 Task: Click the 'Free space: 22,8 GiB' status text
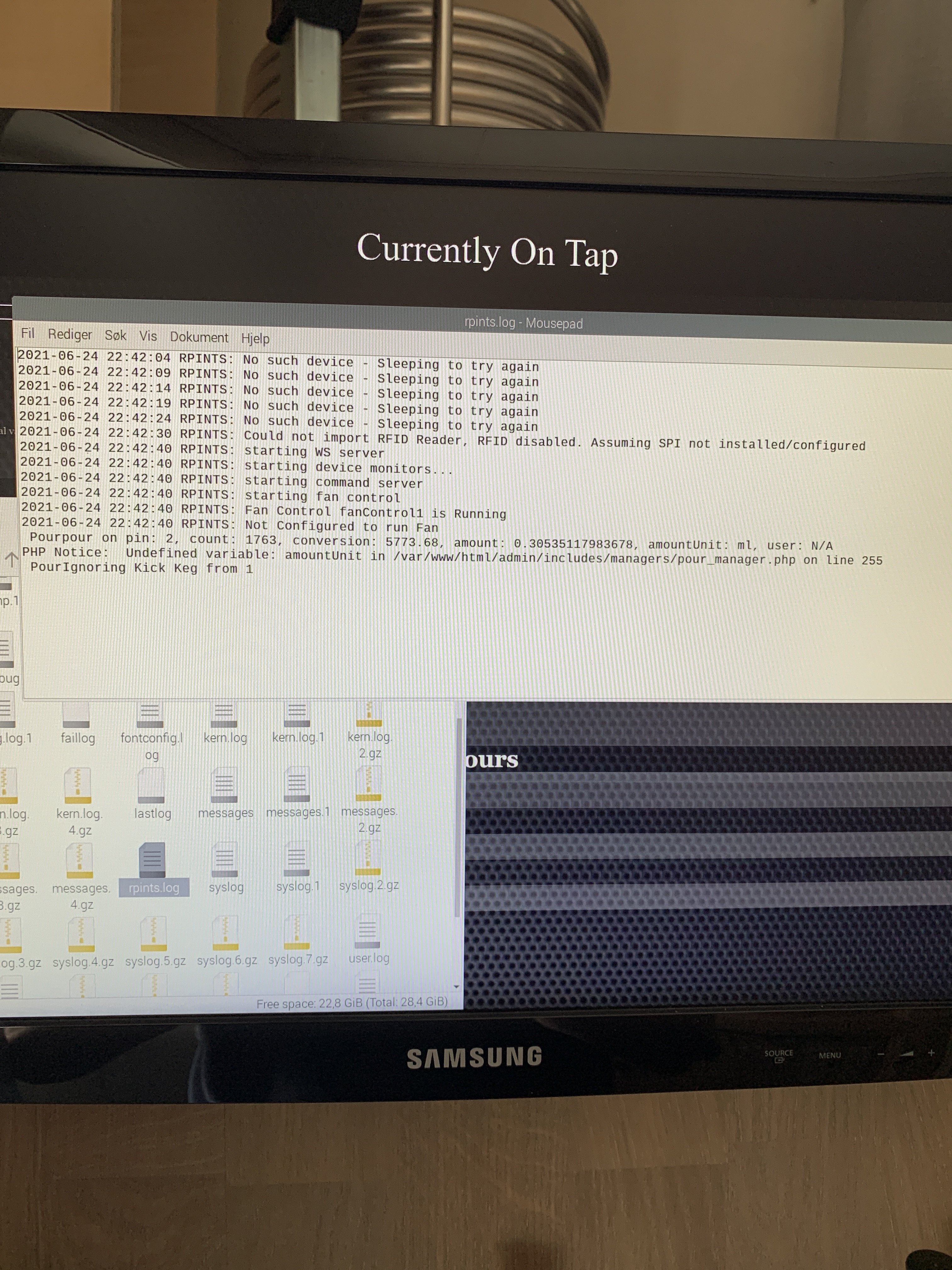(x=352, y=1003)
